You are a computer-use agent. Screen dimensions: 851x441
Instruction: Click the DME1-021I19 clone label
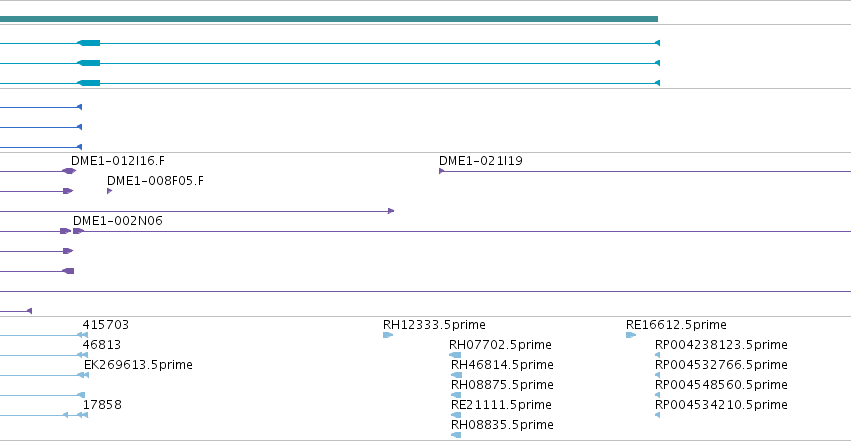481,161
